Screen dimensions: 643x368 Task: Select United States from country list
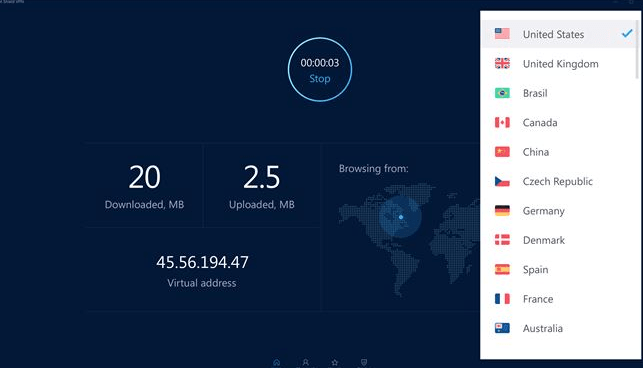pos(559,34)
